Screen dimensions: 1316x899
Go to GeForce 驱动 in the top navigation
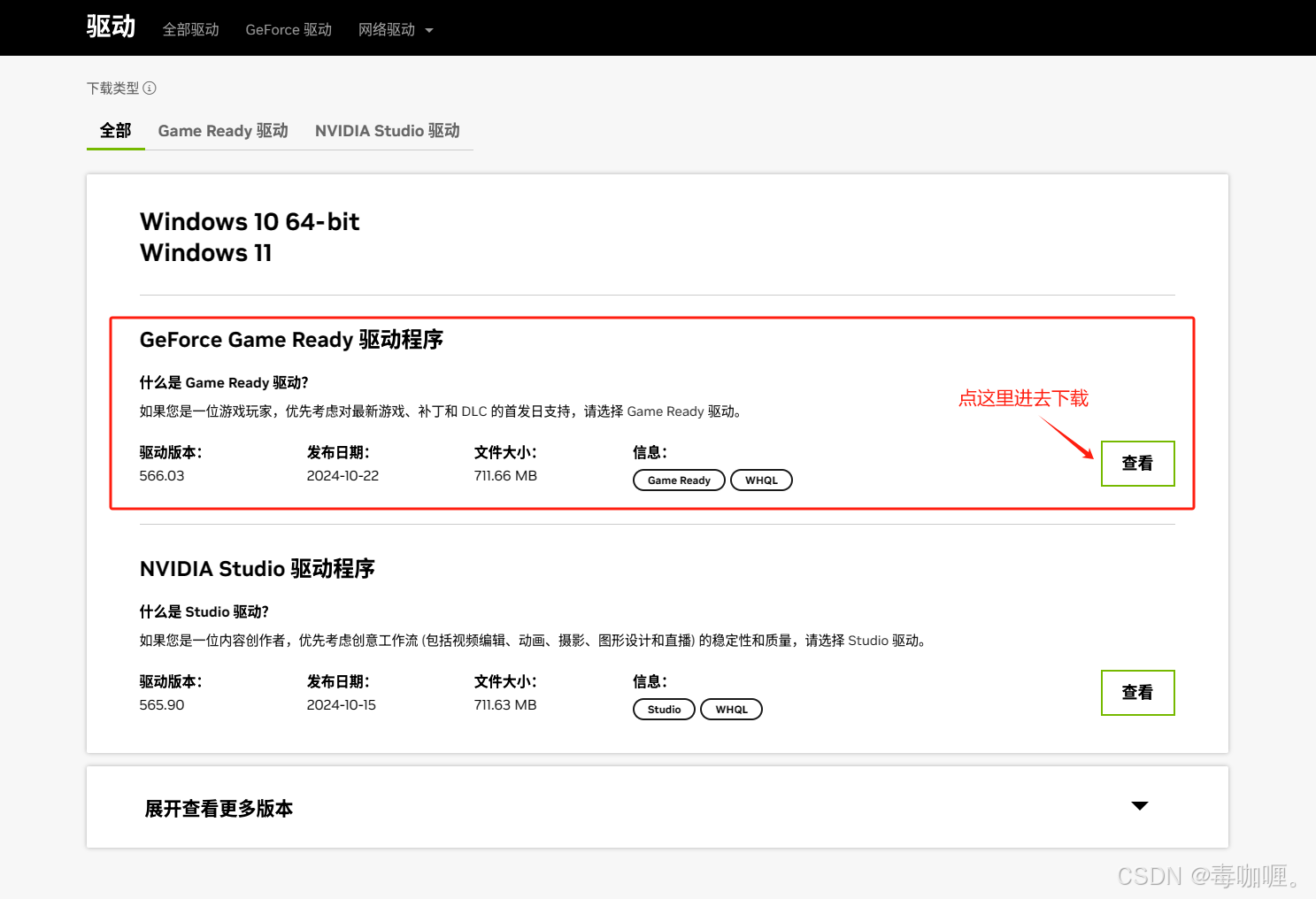point(289,29)
